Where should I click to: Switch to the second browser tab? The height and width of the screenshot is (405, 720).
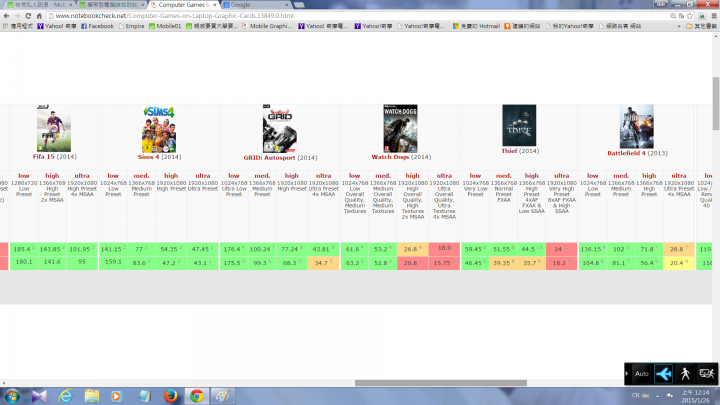tap(110, 5)
